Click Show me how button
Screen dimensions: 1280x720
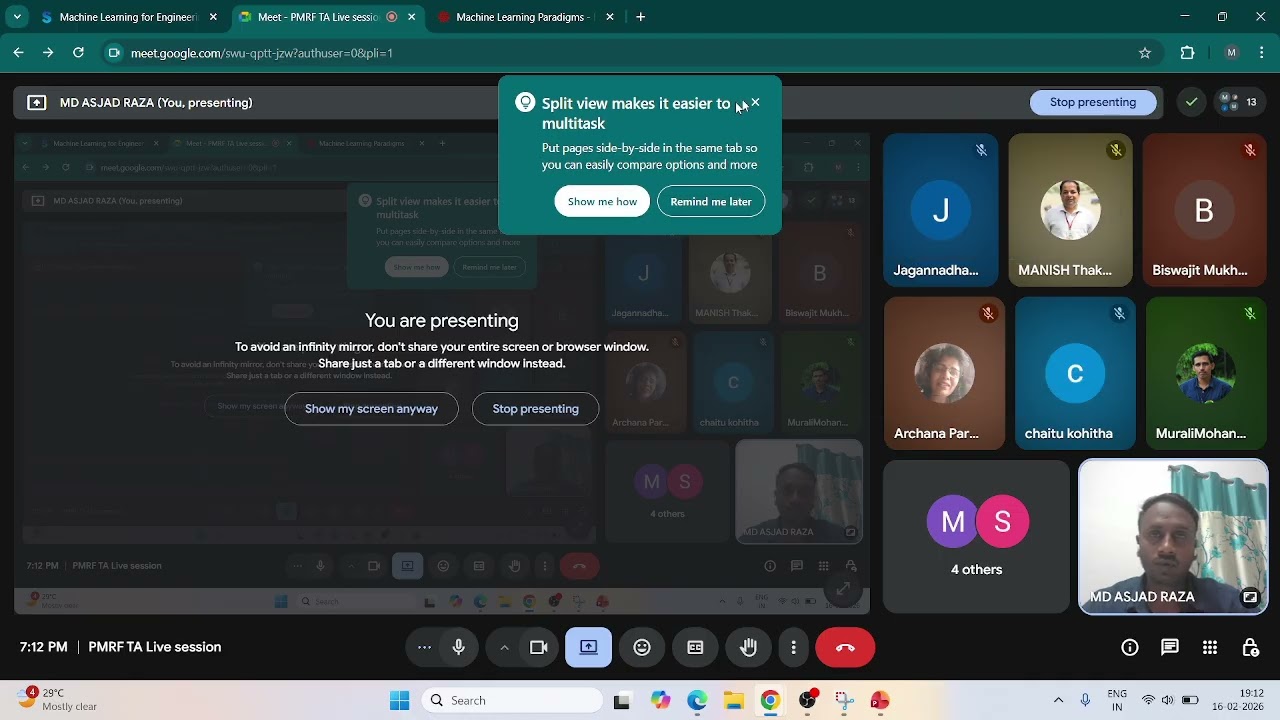[x=602, y=201]
